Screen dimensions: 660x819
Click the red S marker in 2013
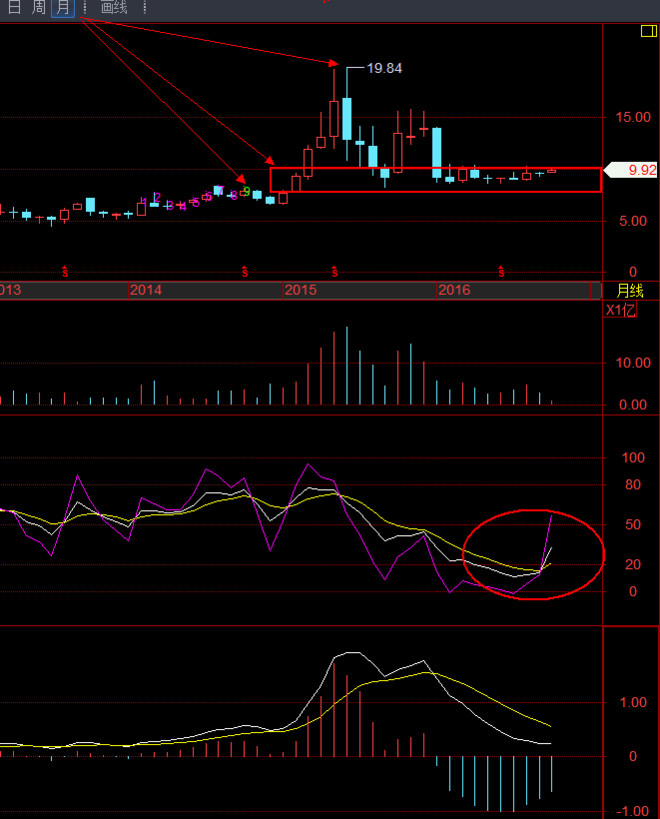coord(65,272)
